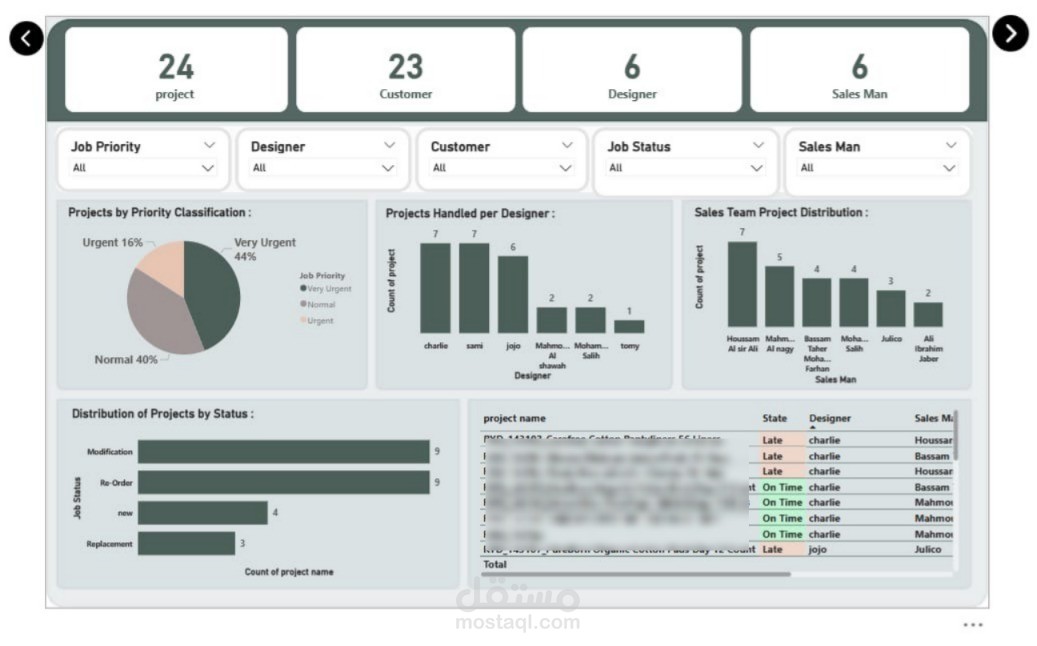Select the 24 project card
The image size is (1037, 646).
pyautogui.click(x=176, y=69)
